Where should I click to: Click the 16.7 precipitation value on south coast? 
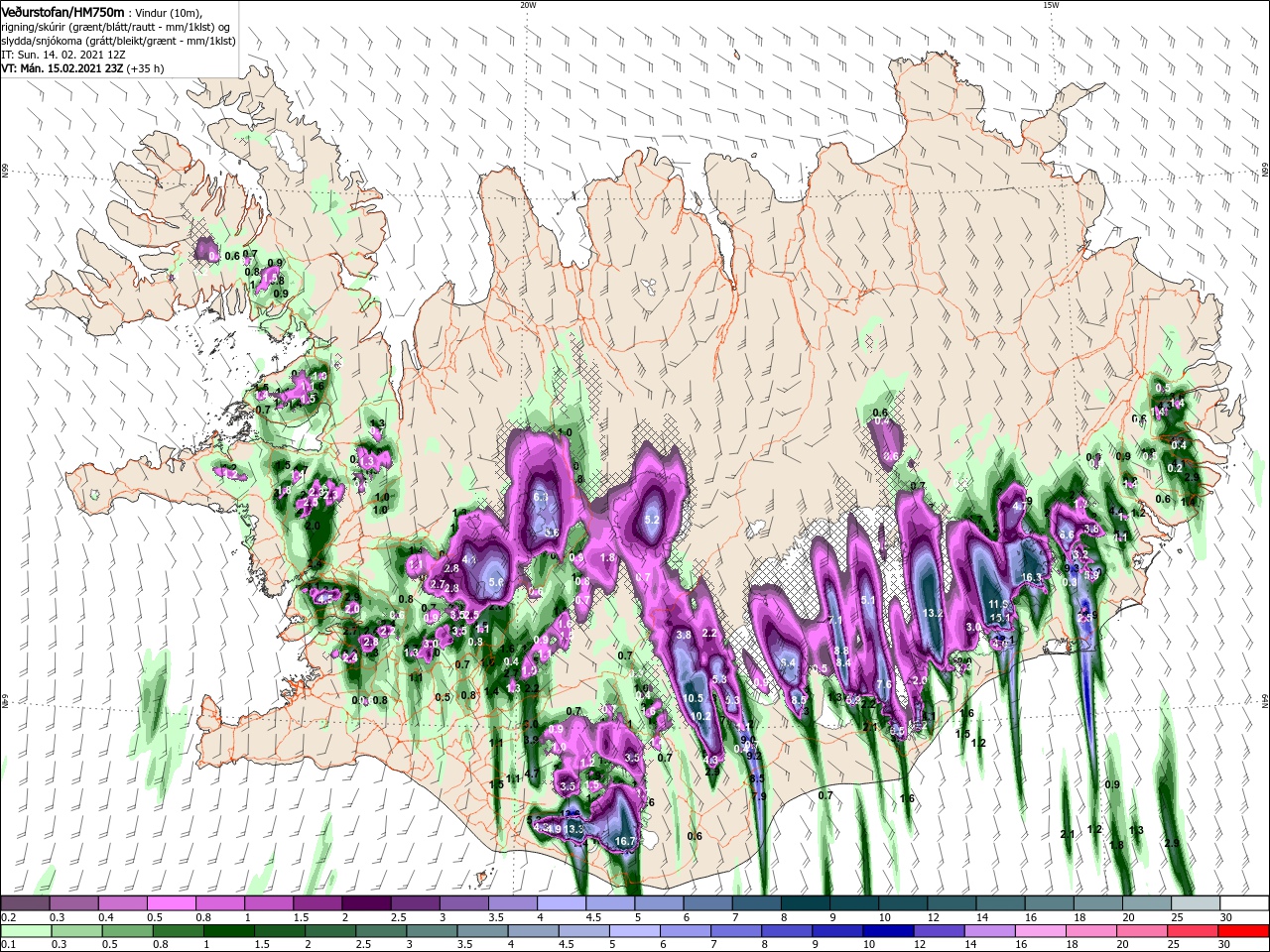pyautogui.click(x=624, y=841)
